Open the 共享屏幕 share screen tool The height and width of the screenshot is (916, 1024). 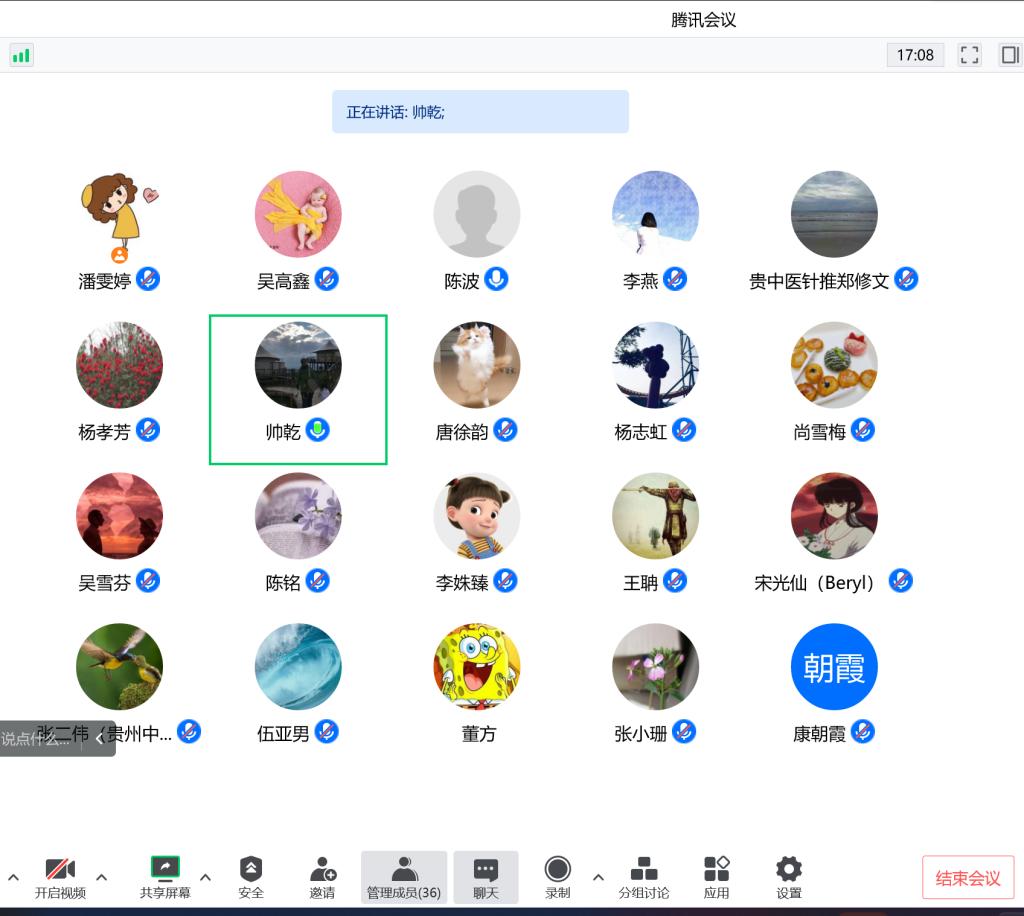(x=165, y=877)
